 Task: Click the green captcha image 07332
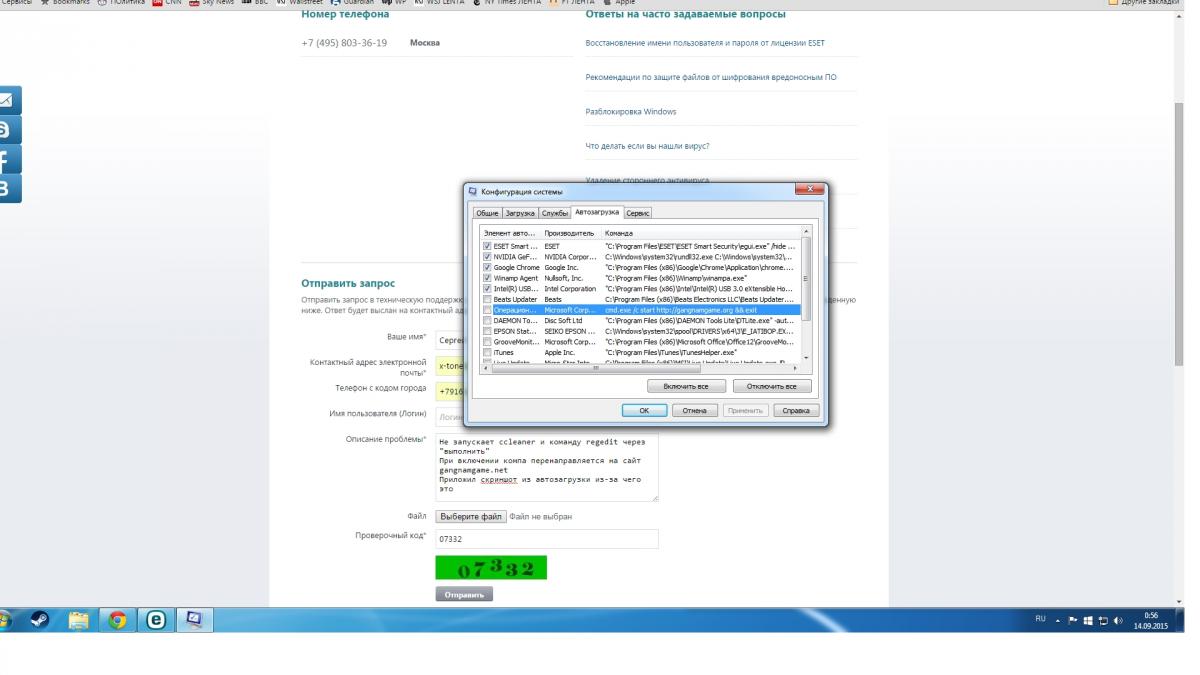pyautogui.click(x=491, y=568)
